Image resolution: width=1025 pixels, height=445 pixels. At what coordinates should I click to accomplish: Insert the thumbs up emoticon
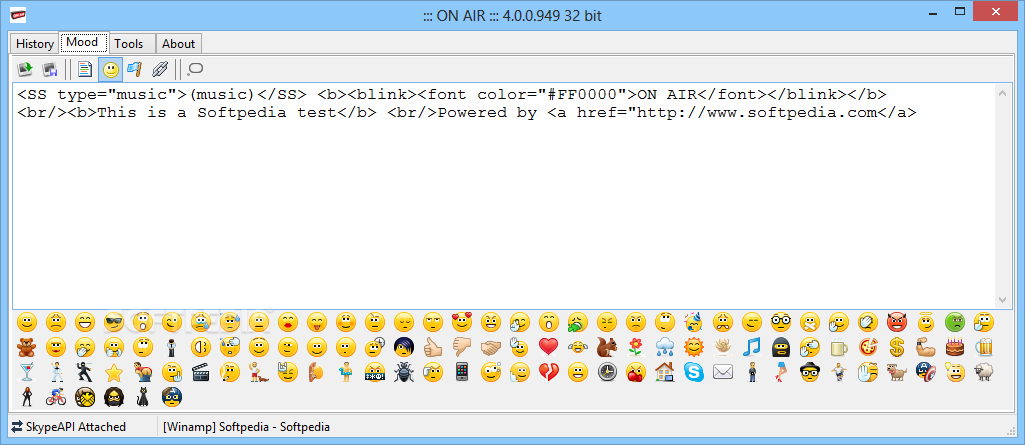pos(433,346)
